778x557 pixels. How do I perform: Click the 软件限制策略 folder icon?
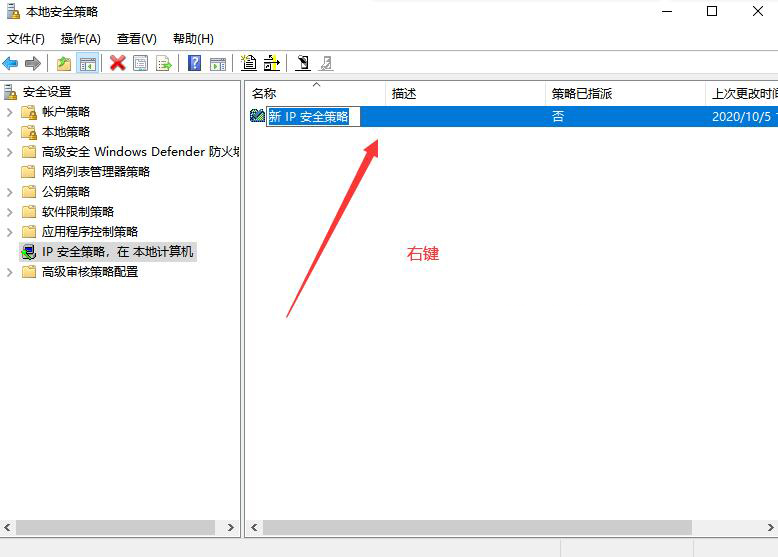pyautogui.click(x=29, y=212)
